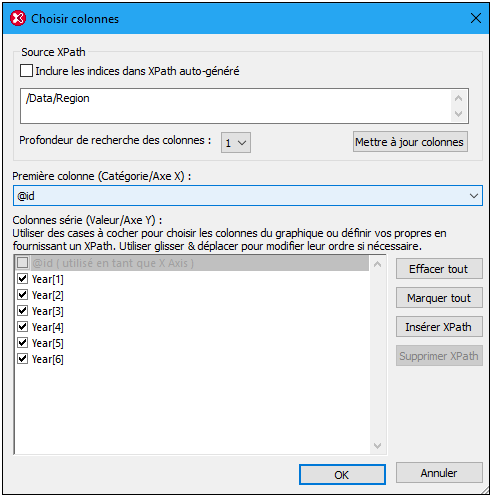This screenshot has height=497, width=492.
Task: Click into the /Data/Region XPath text field
Action: (x=235, y=106)
